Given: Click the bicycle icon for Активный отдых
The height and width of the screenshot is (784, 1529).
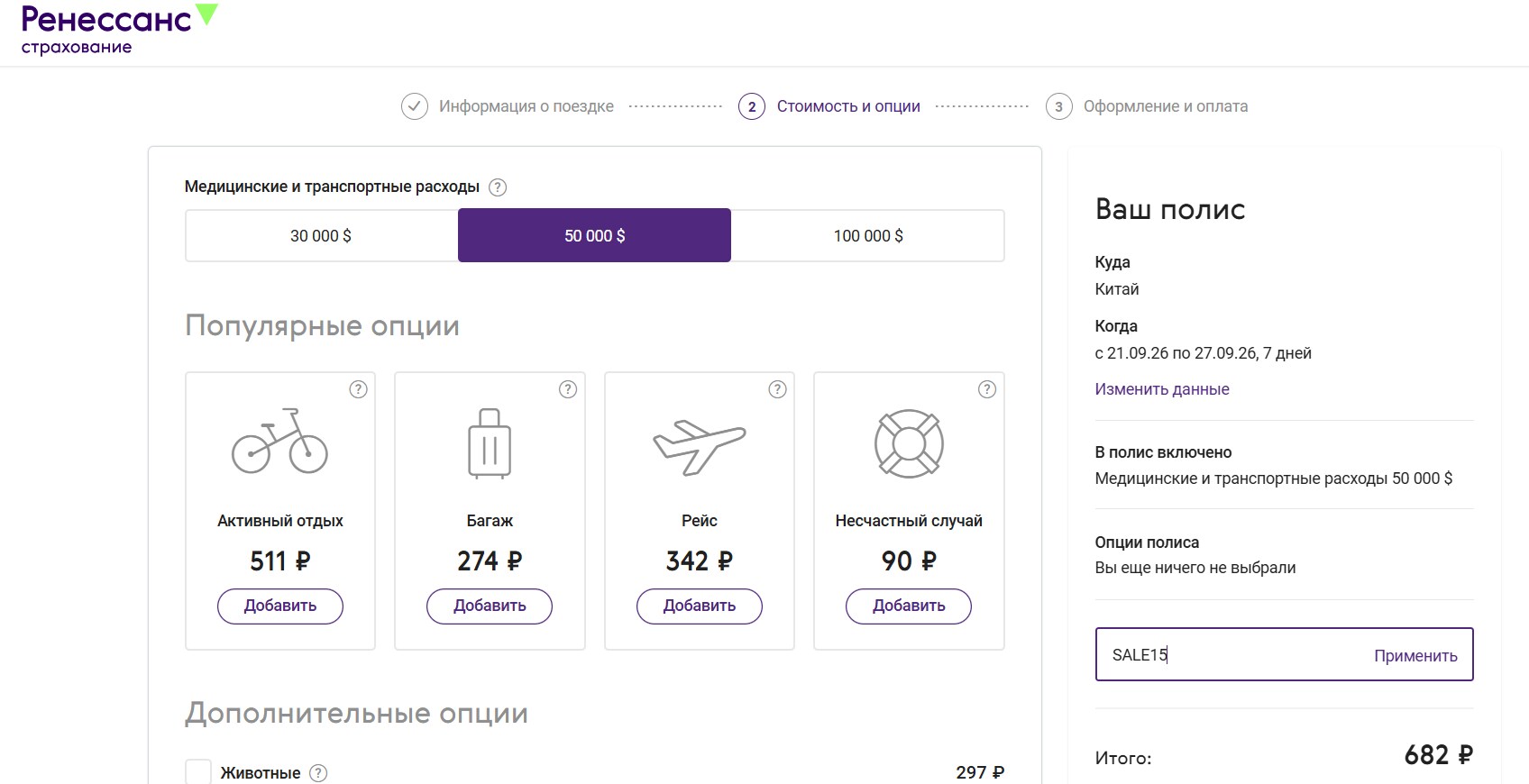Looking at the screenshot, I should click(280, 442).
